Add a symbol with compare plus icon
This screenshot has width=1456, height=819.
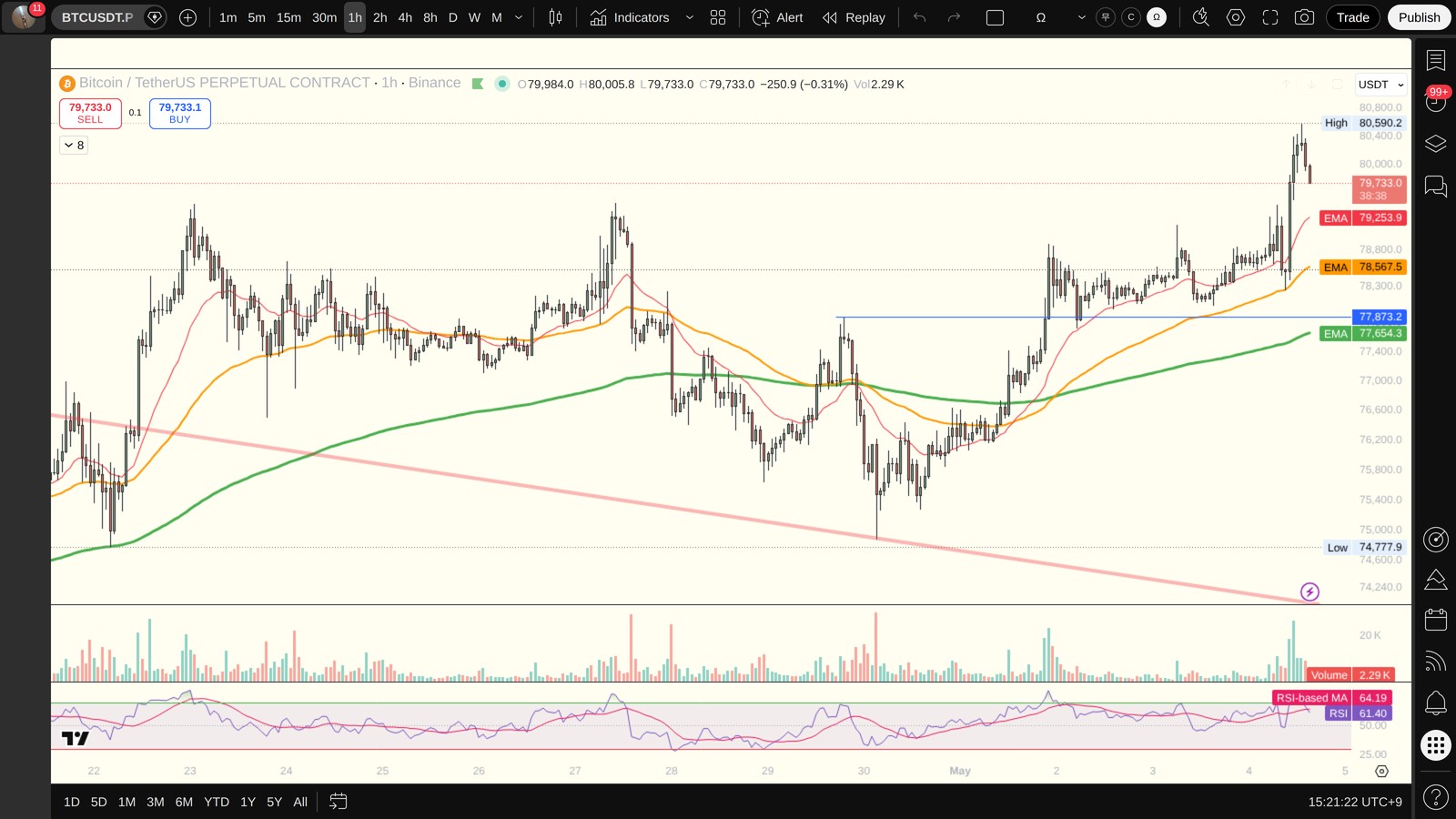point(188,17)
